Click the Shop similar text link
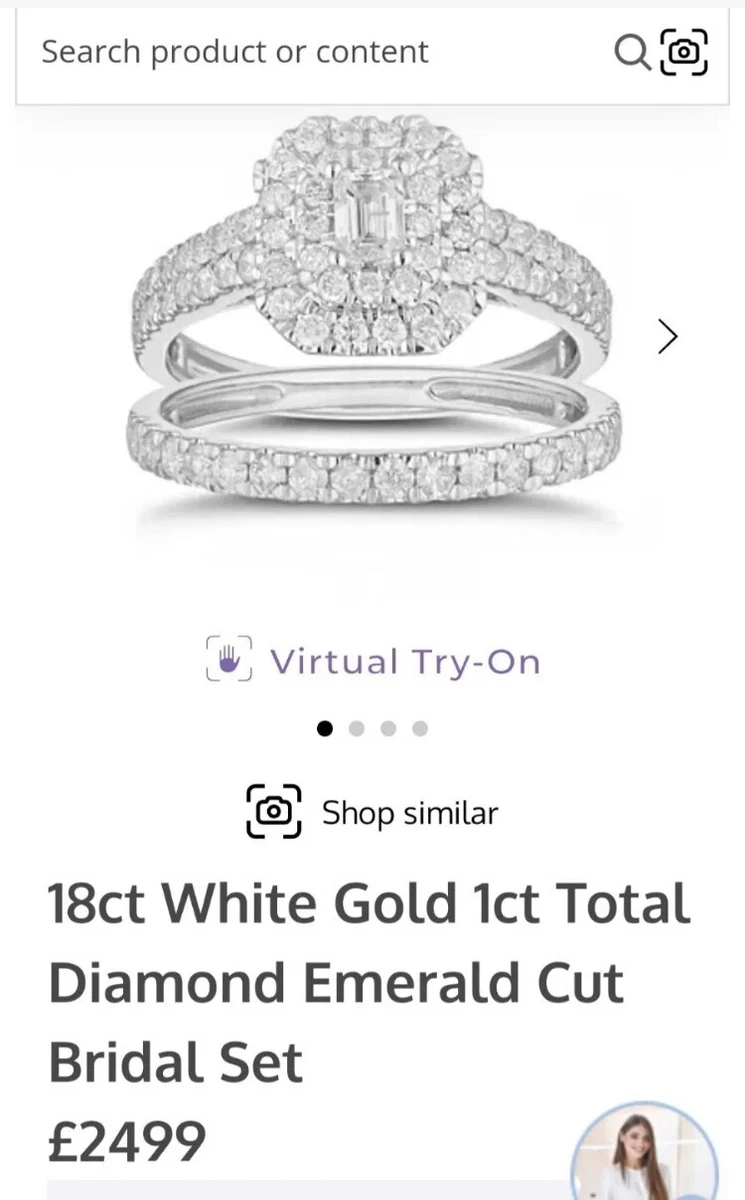 point(410,813)
